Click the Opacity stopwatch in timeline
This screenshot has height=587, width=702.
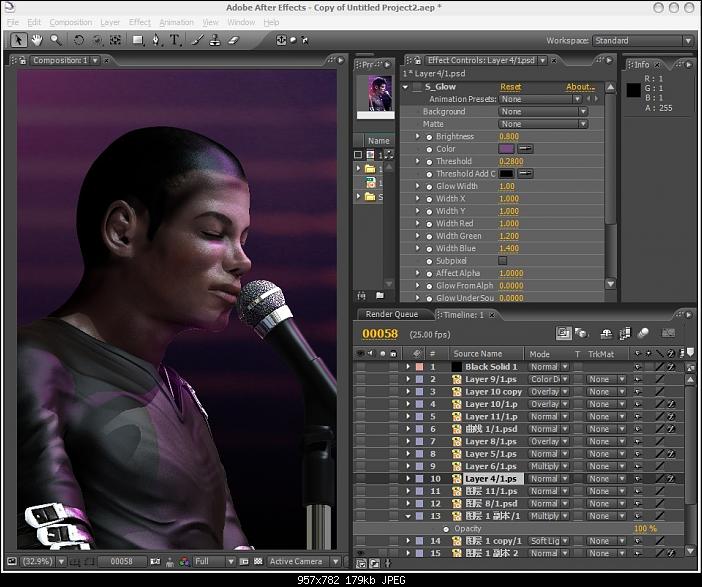pos(446,529)
